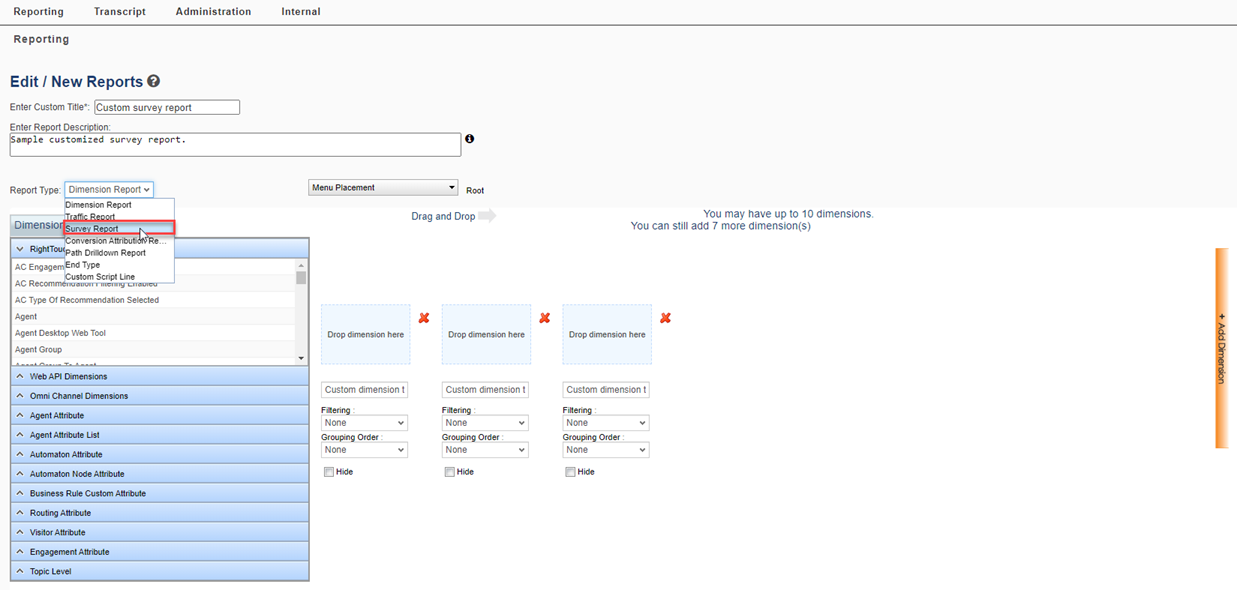This screenshot has height=590, width=1237.
Task: Remove the first dimension with red X
Action: pos(424,318)
